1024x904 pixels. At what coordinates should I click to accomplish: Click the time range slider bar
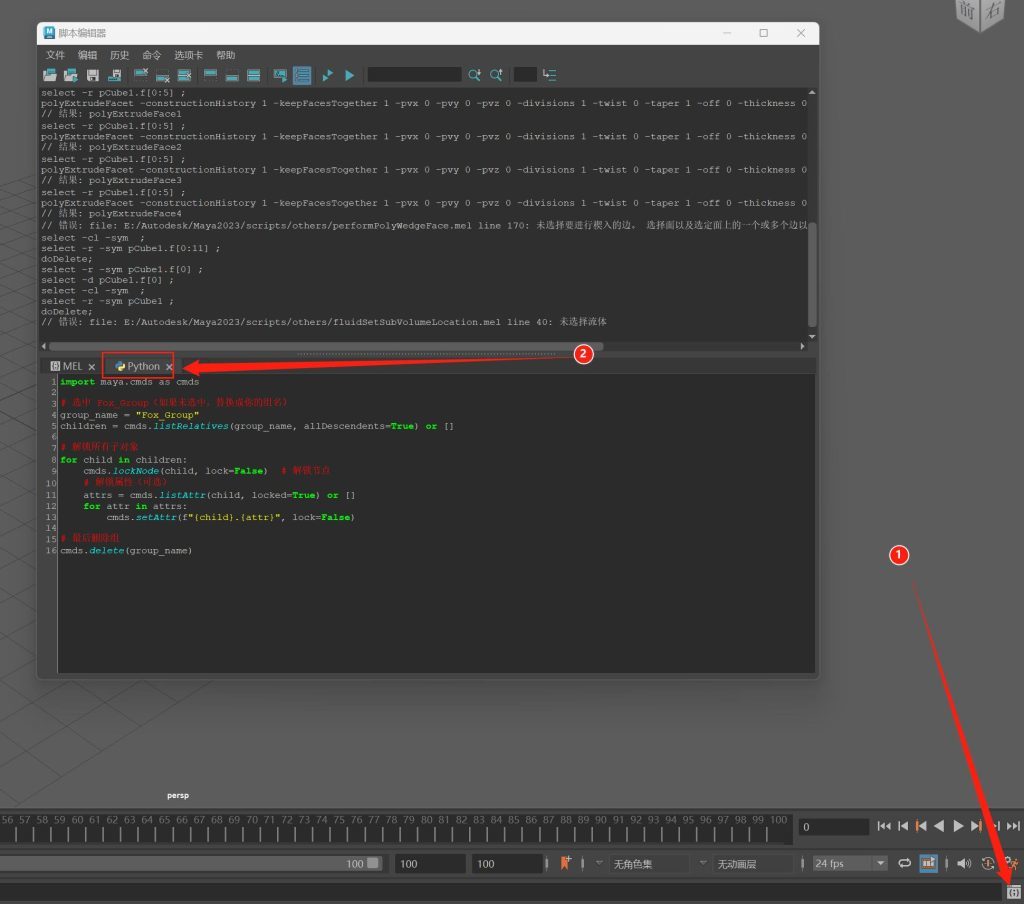pyautogui.click(x=180, y=863)
